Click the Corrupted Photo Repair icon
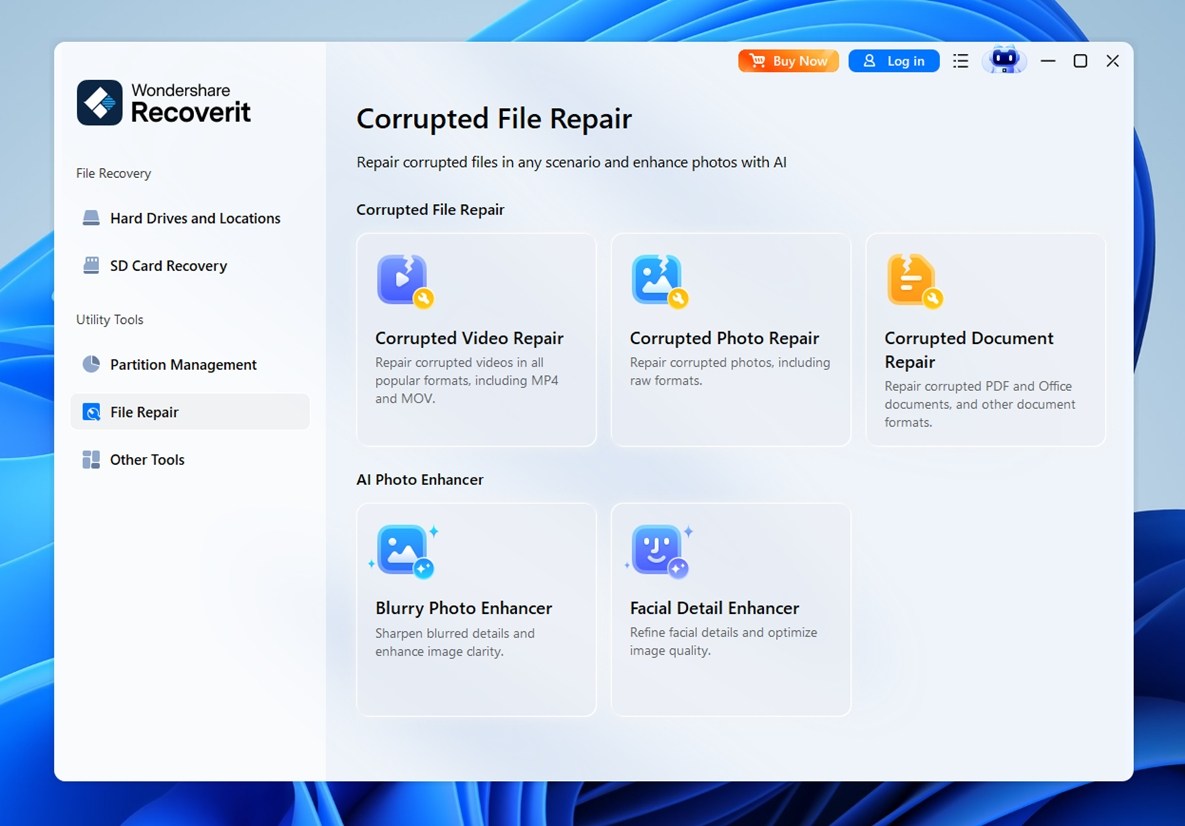This screenshot has width=1185, height=826. pos(660,281)
